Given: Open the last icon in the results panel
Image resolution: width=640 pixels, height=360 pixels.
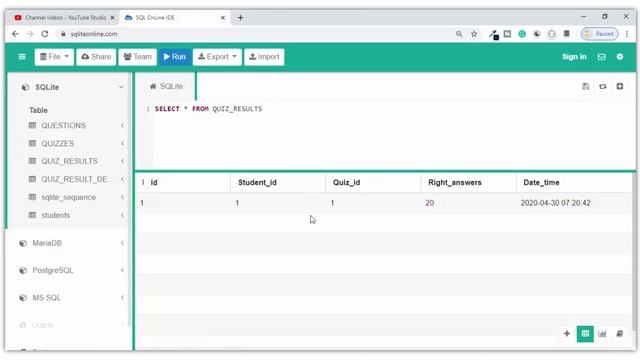Looking at the screenshot, I should [x=619, y=333].
